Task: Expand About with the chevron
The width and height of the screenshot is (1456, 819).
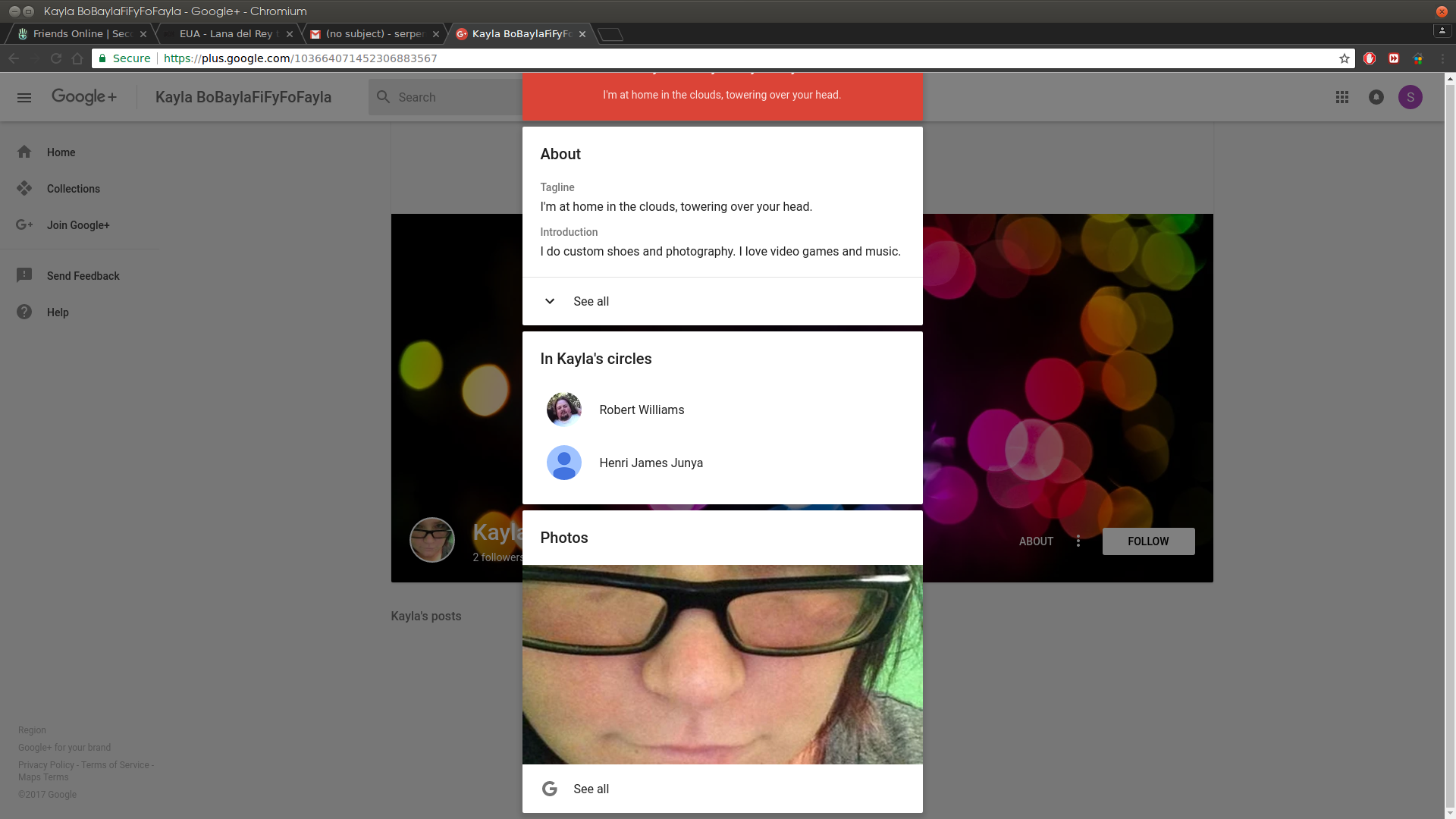Action: pos(550,301)
